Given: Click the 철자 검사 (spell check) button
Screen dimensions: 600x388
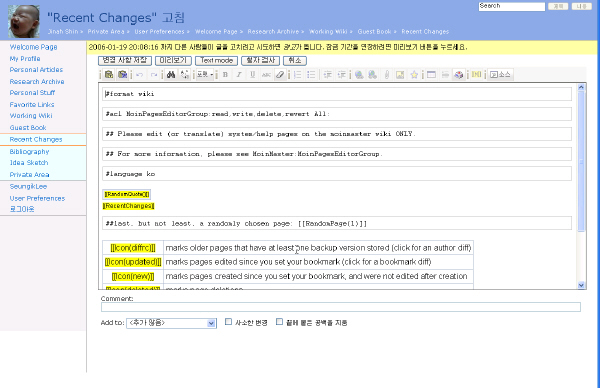Looking at the screenshot, I should [261, 60].
